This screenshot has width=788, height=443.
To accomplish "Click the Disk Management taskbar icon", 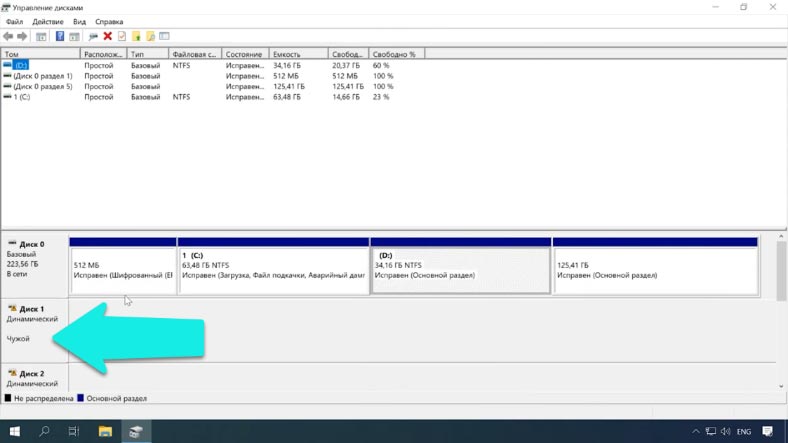I will 136,432.
